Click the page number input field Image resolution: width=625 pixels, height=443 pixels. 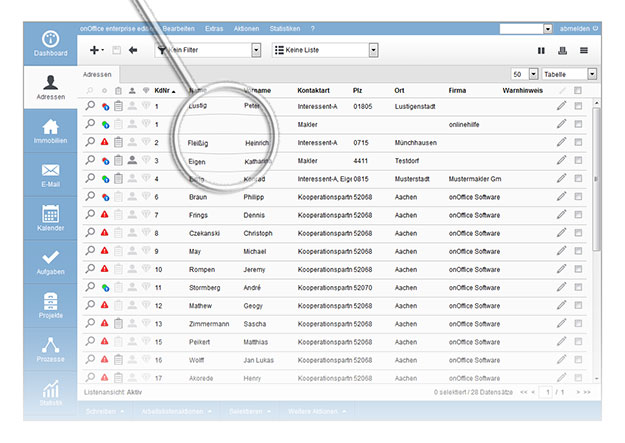point(546,392)
